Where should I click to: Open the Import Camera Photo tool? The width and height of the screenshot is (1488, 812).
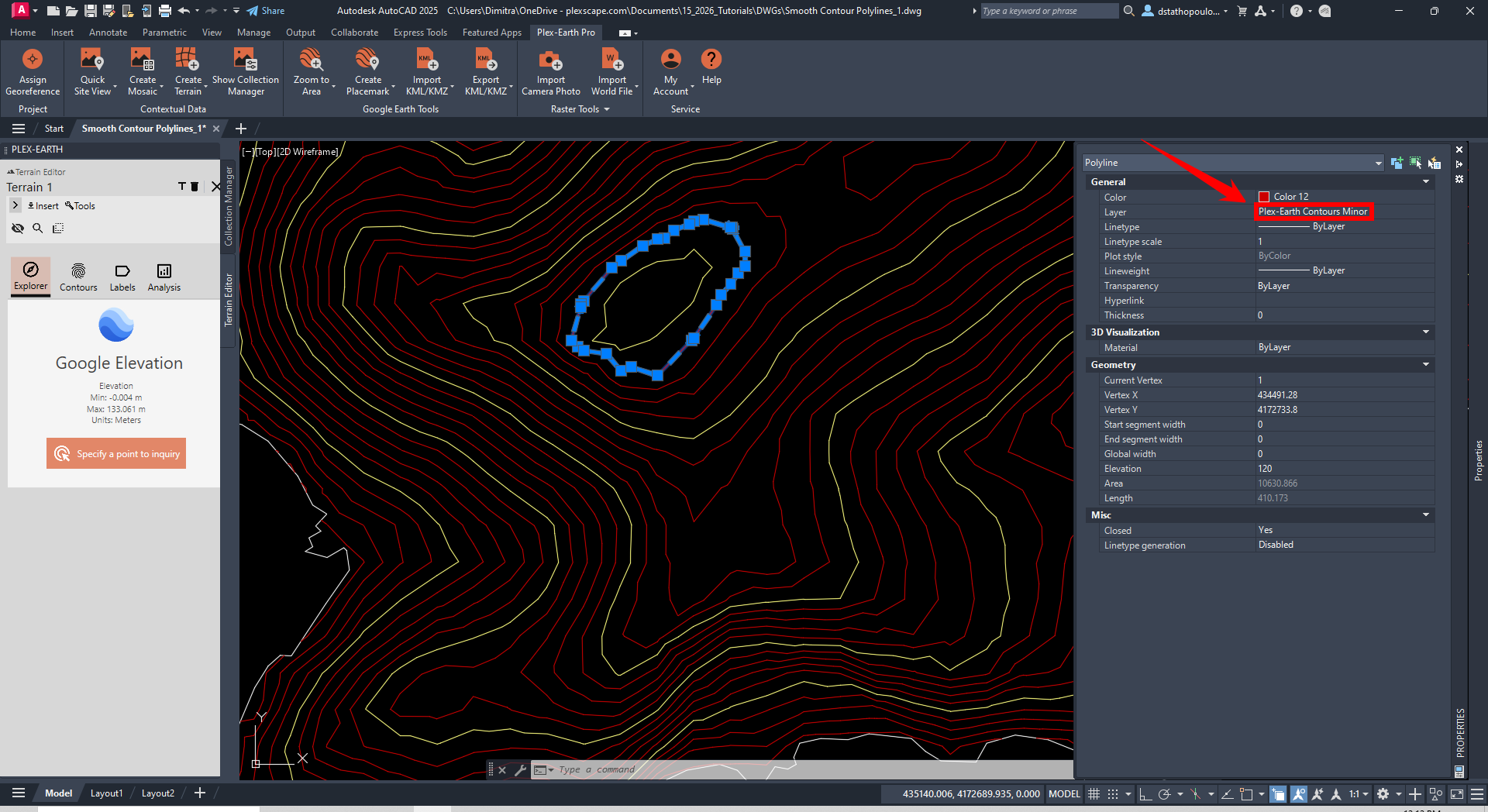point(551,71)
